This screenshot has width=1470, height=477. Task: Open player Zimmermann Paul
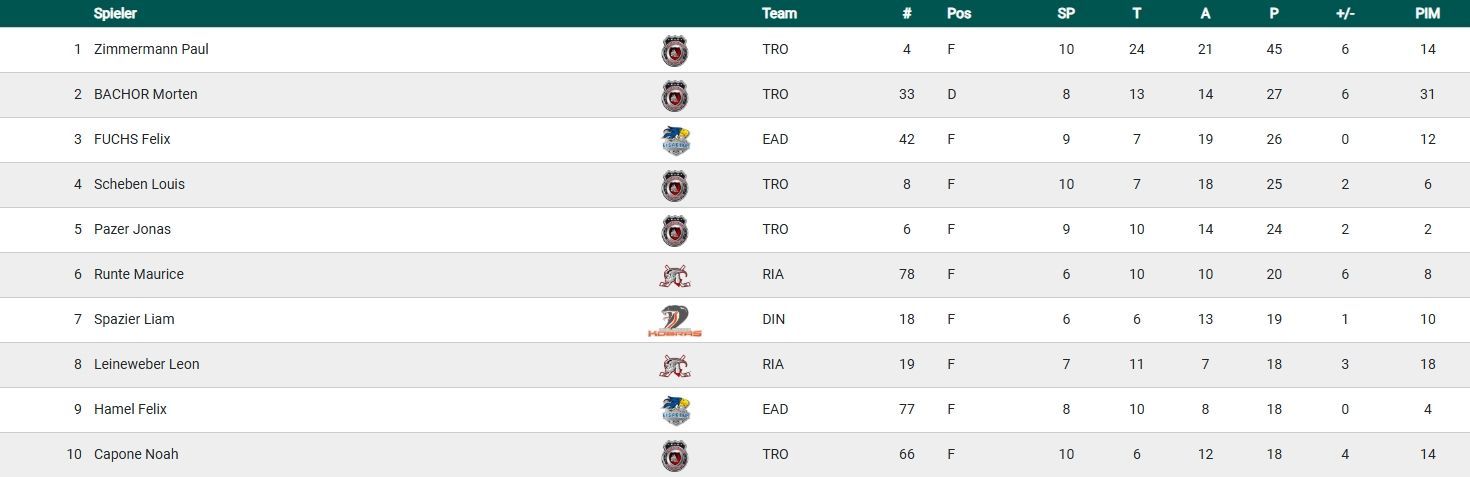pyautogui.click(x=151, y=49)
